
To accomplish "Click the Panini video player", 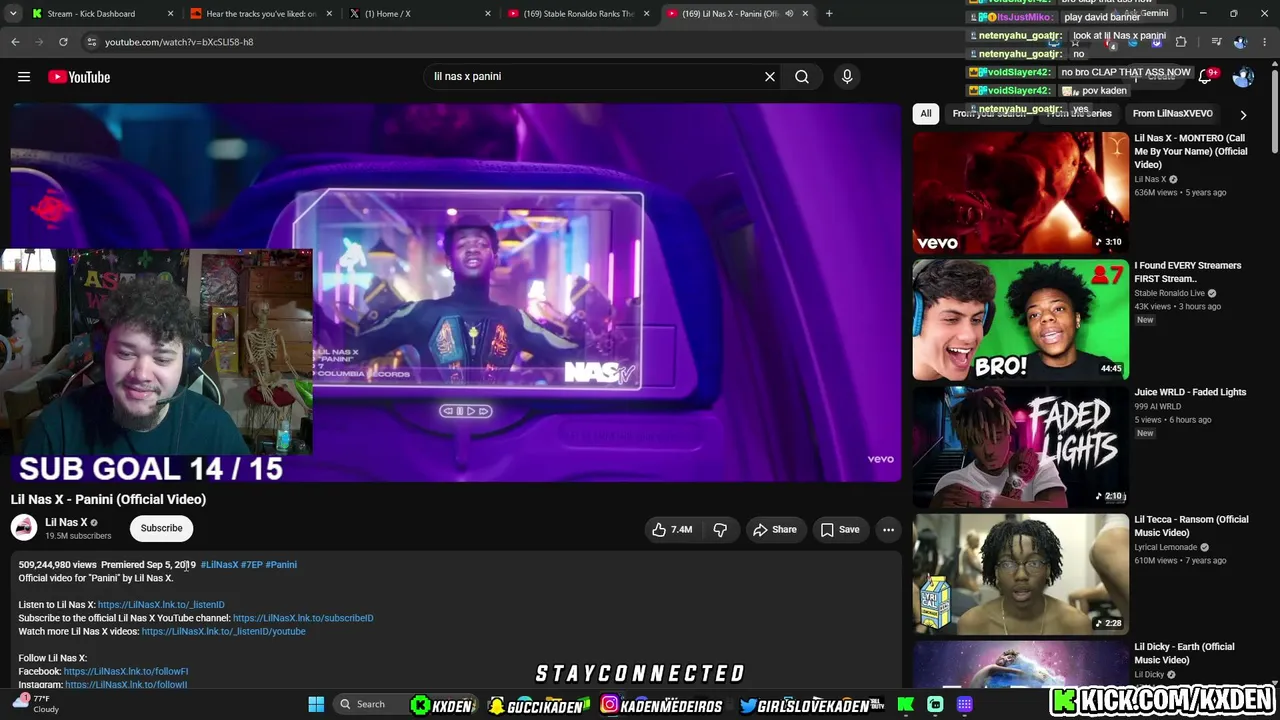I will click(456, 292).
